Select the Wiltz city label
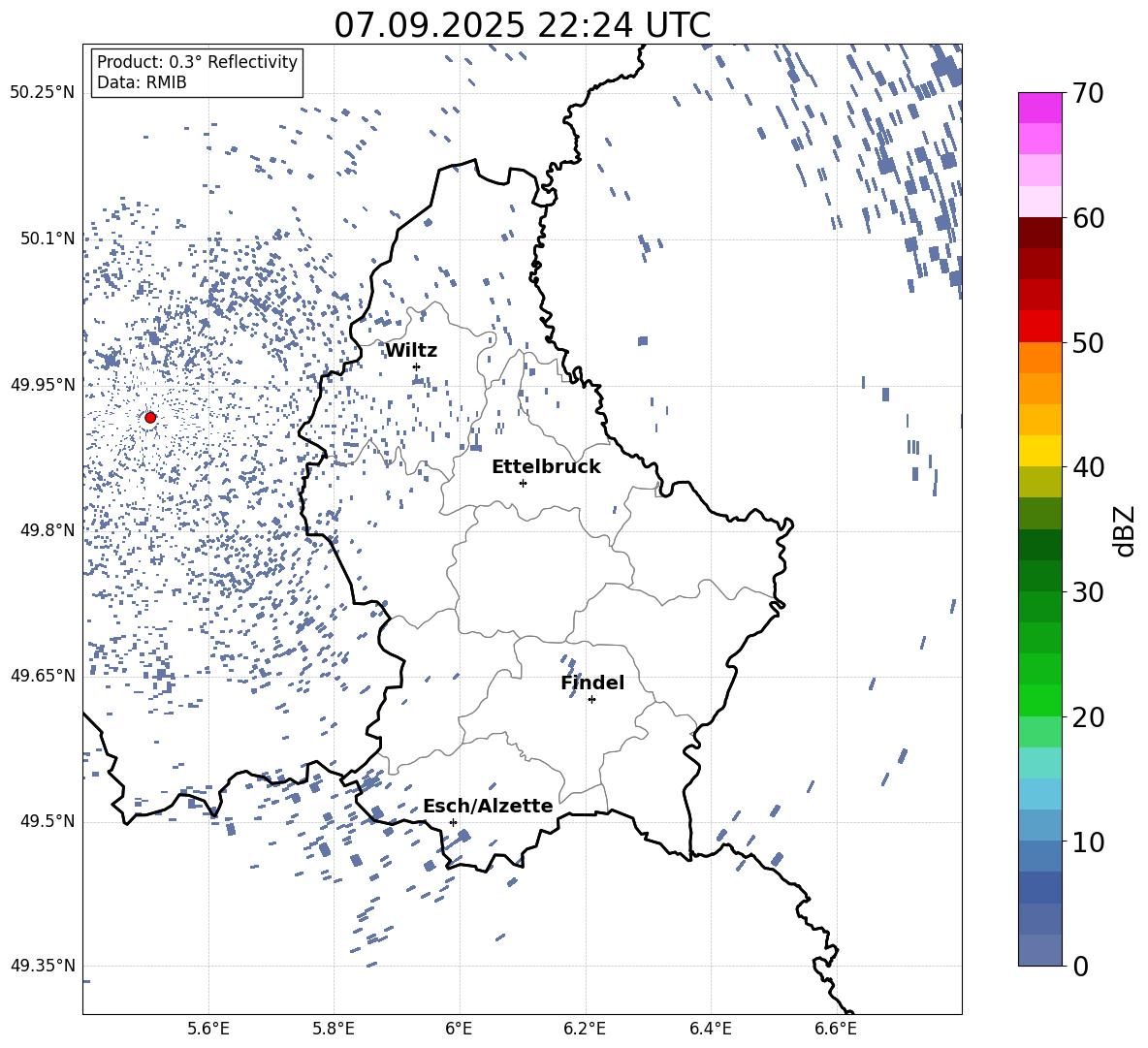 click(411, 351)
